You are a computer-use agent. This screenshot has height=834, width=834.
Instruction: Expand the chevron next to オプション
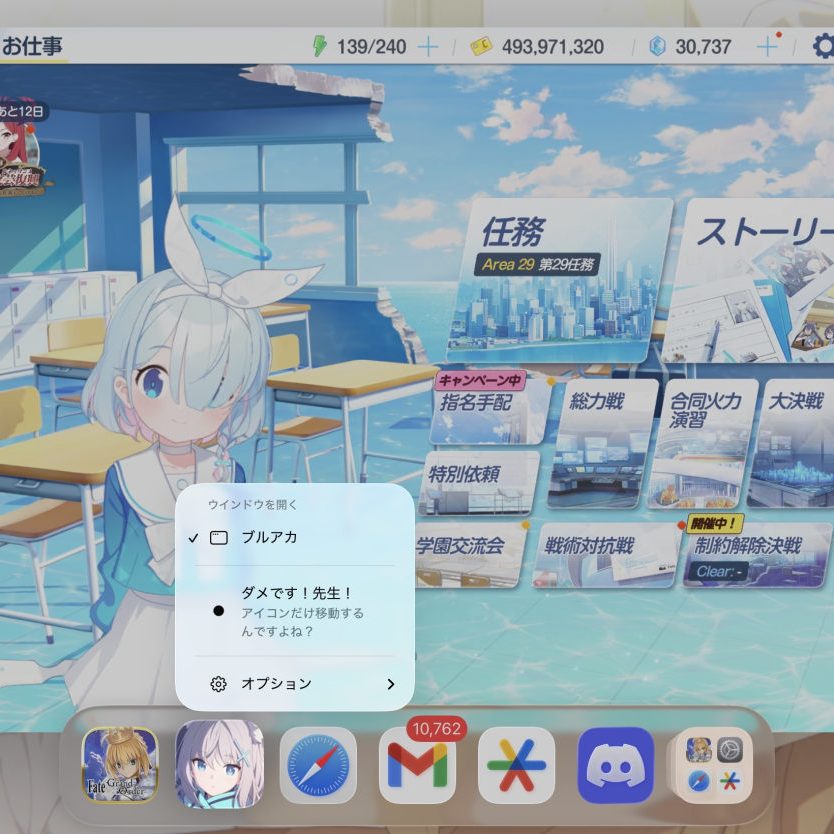click(391, 684)
